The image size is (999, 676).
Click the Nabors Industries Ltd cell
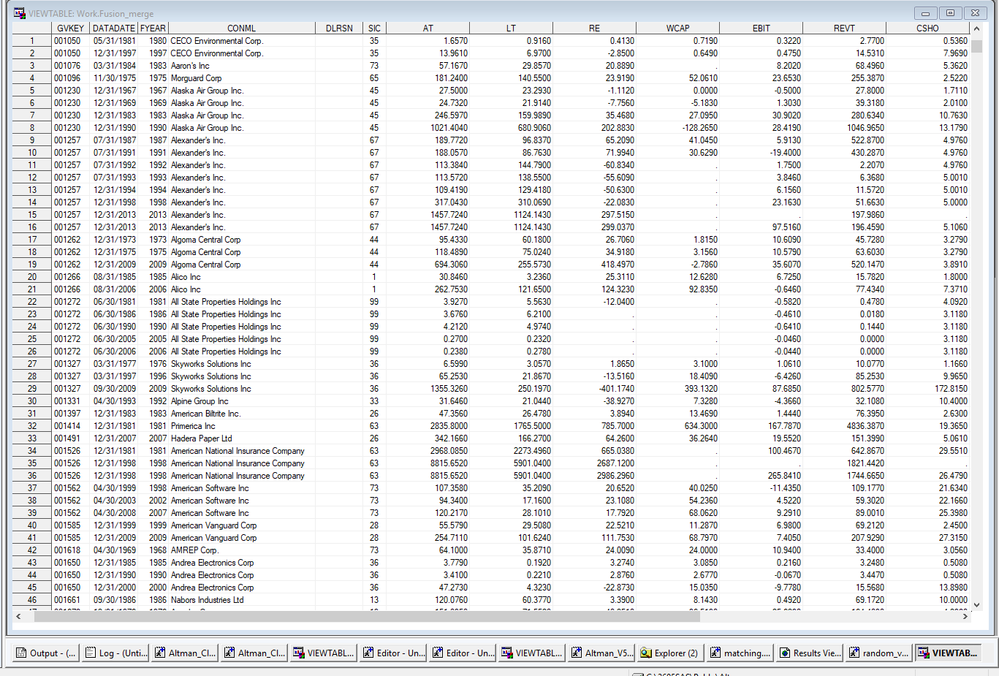[241, 600]
